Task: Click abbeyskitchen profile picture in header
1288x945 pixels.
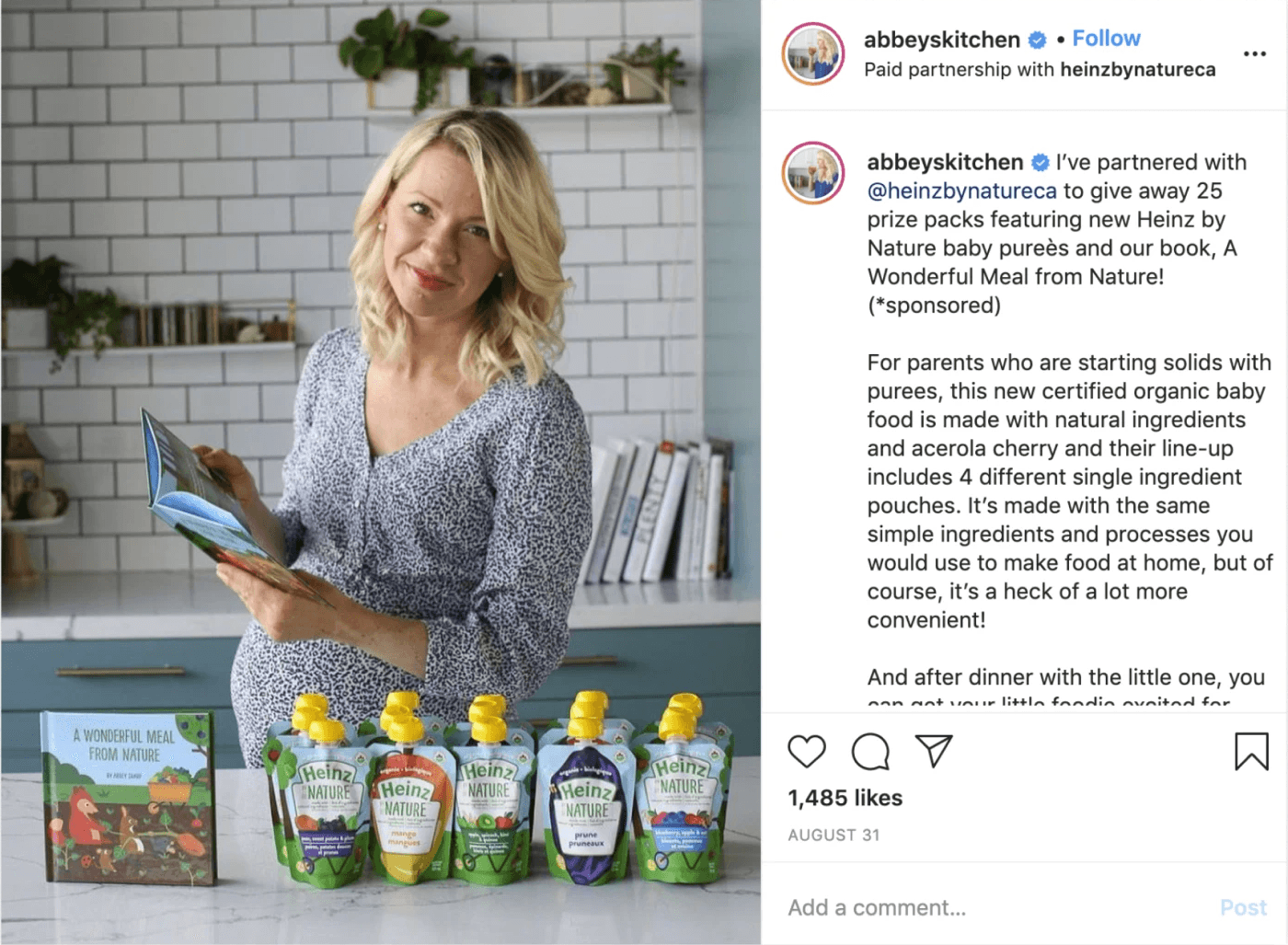Action: point(813,53)
